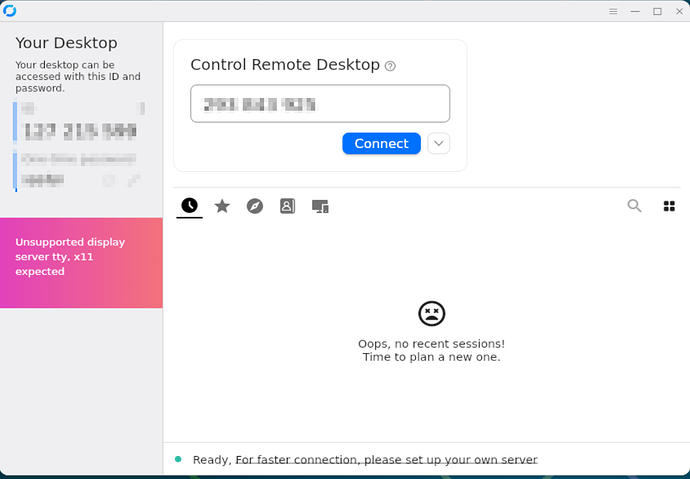
Task: Open the hamburger menu in title bar
Action: coord(614,11)
